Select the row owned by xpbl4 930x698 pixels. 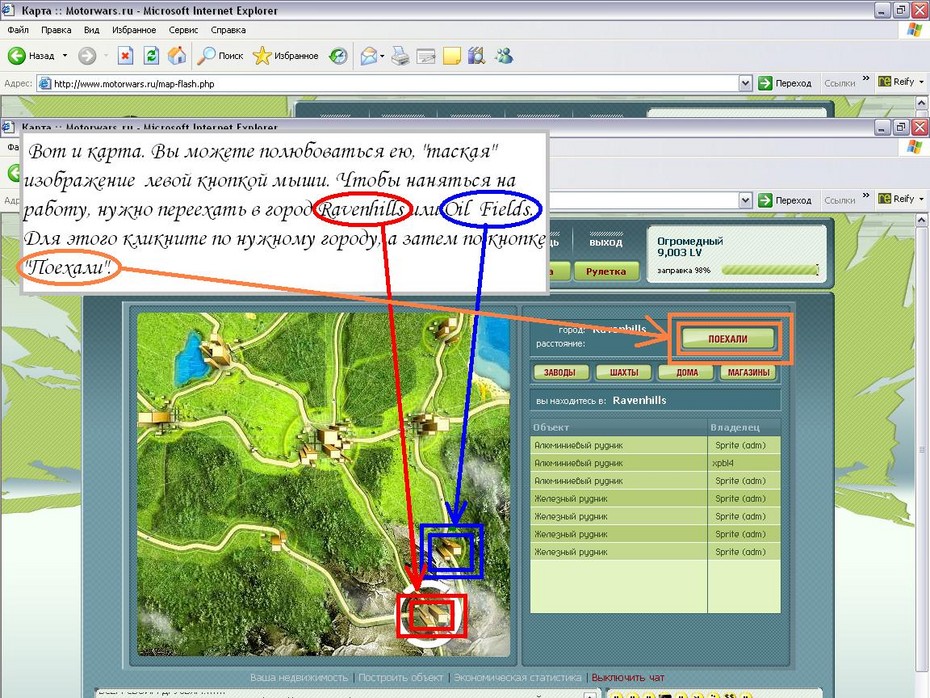coord(655,463)
